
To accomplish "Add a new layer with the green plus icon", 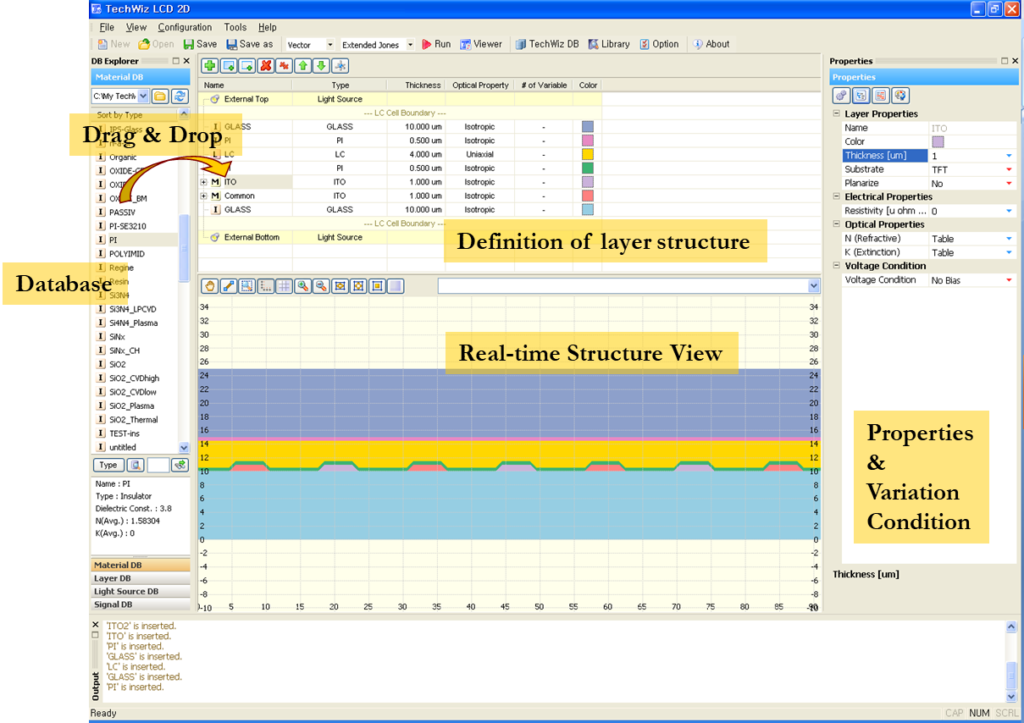I will (x=210, y=65).
